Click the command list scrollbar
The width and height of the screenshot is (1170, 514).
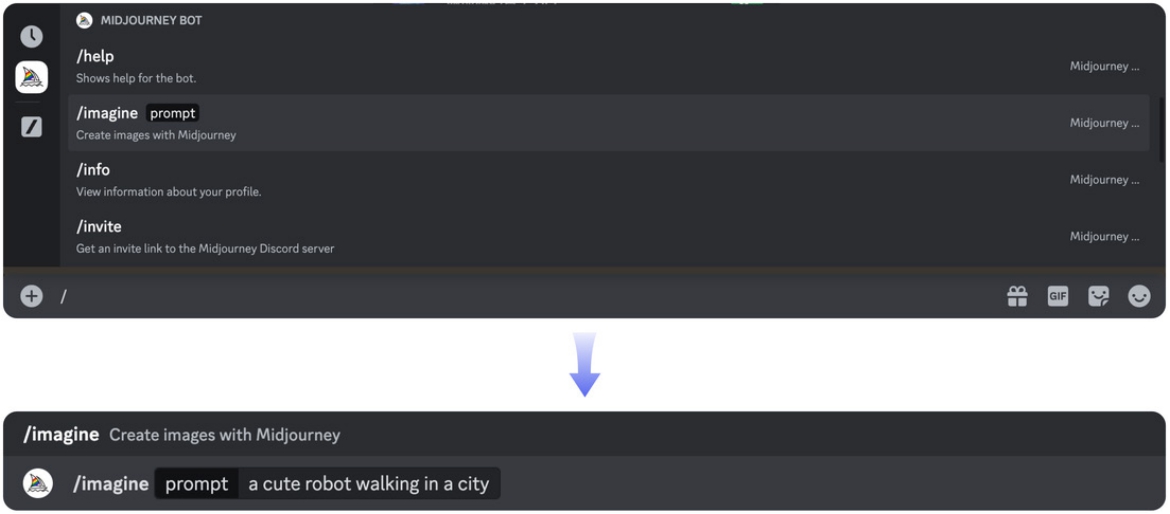pos(1161,127)
